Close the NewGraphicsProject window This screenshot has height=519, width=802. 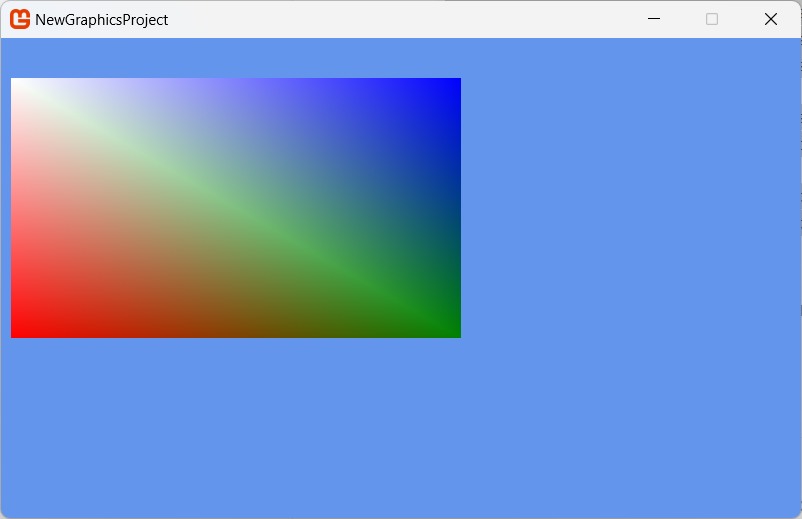pyautogui.click(x=771, y=19)
